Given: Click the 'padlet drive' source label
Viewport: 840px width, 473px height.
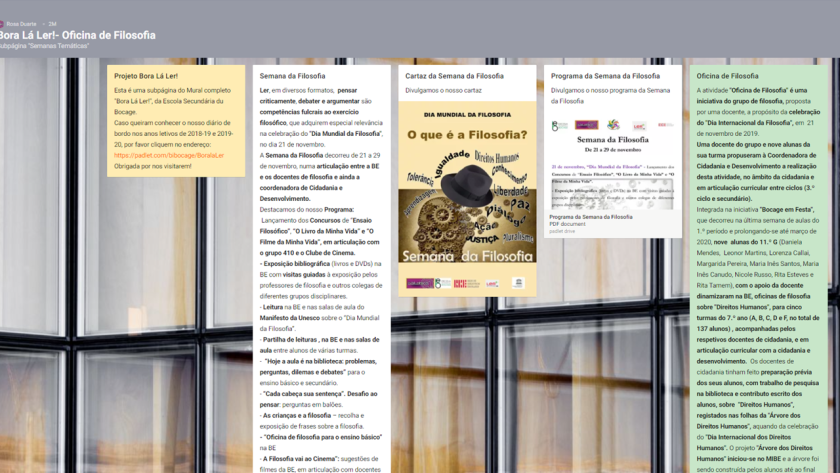Looking at the screenshot, I should [562, 230].
